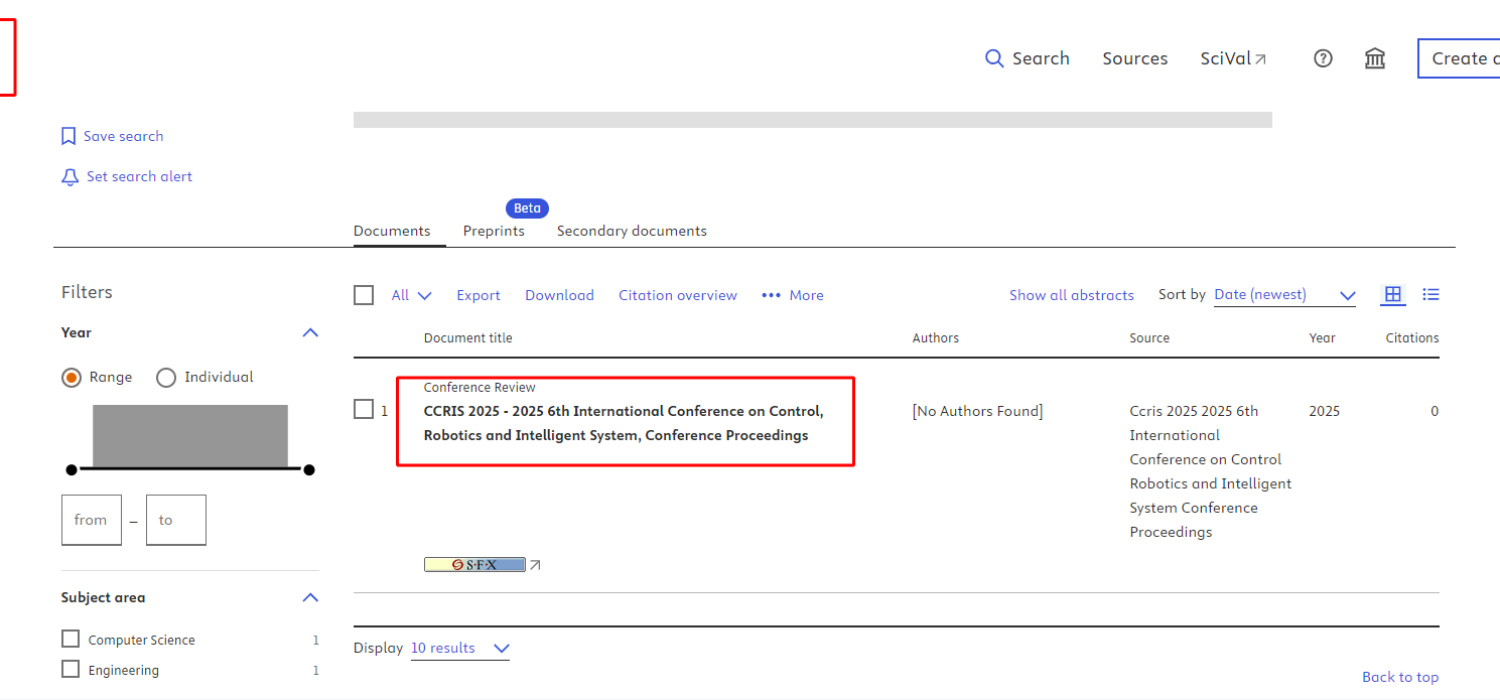Click the Ccris 2025 source name text
The width and height of the screenshot is (1500, 700).
coord(1211,471)
